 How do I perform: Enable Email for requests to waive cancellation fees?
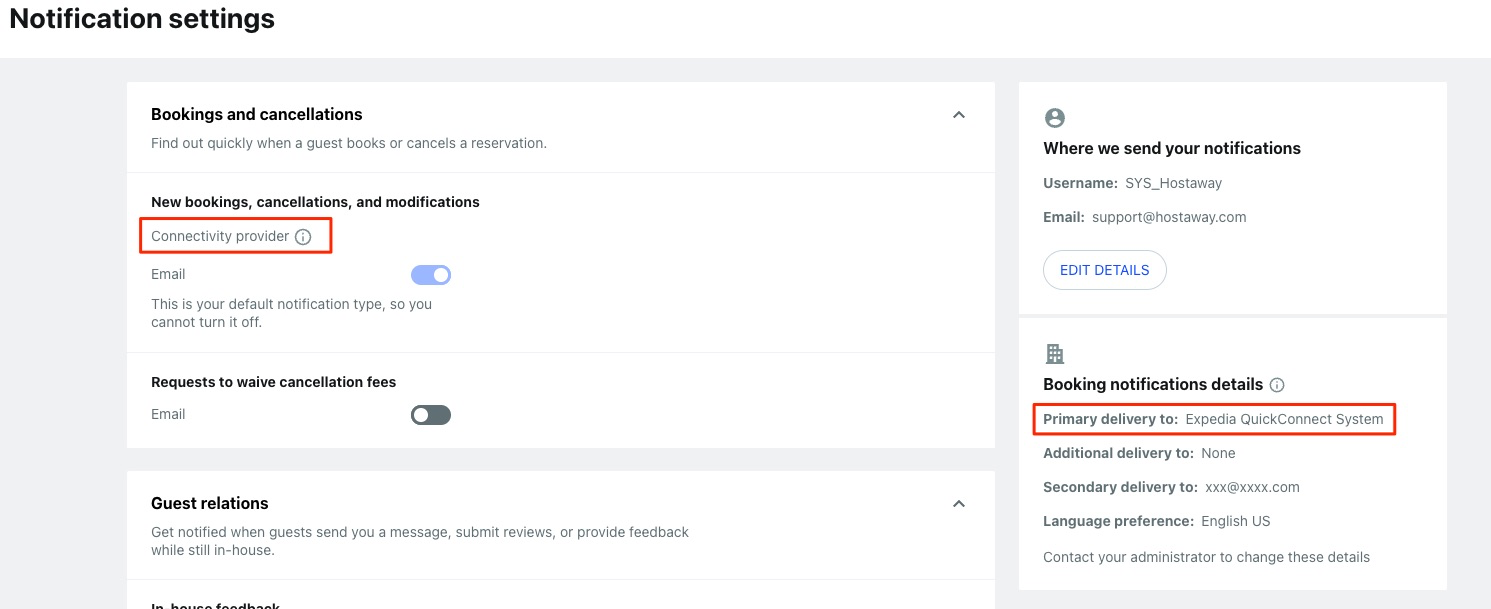431,415
